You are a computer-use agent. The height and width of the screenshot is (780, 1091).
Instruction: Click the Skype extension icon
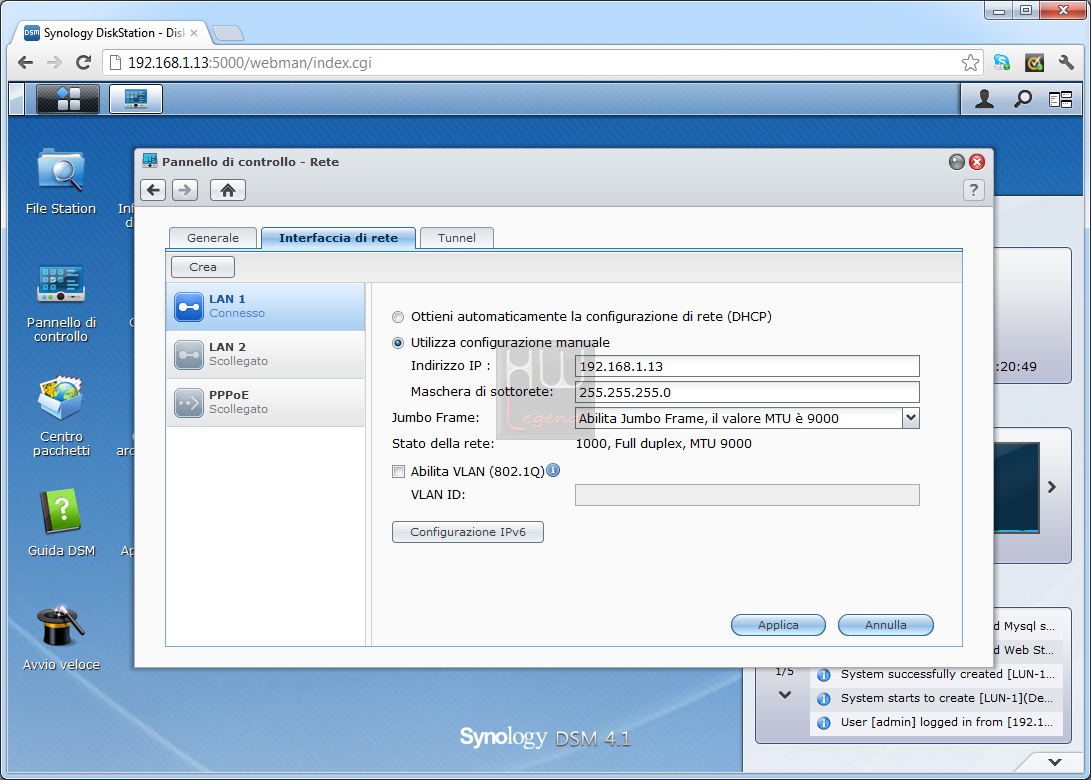(x=1002, y=63)
